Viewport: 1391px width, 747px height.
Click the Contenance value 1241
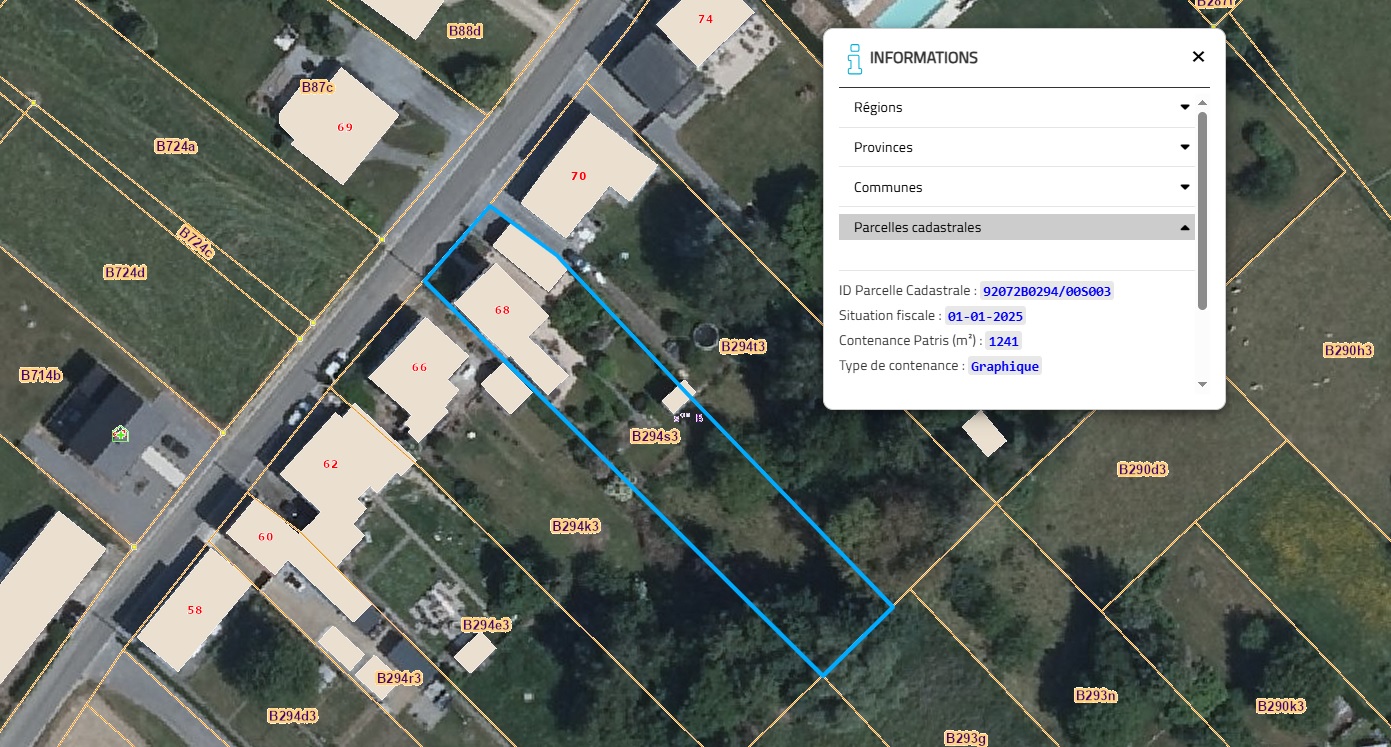tap(1003, 341)
